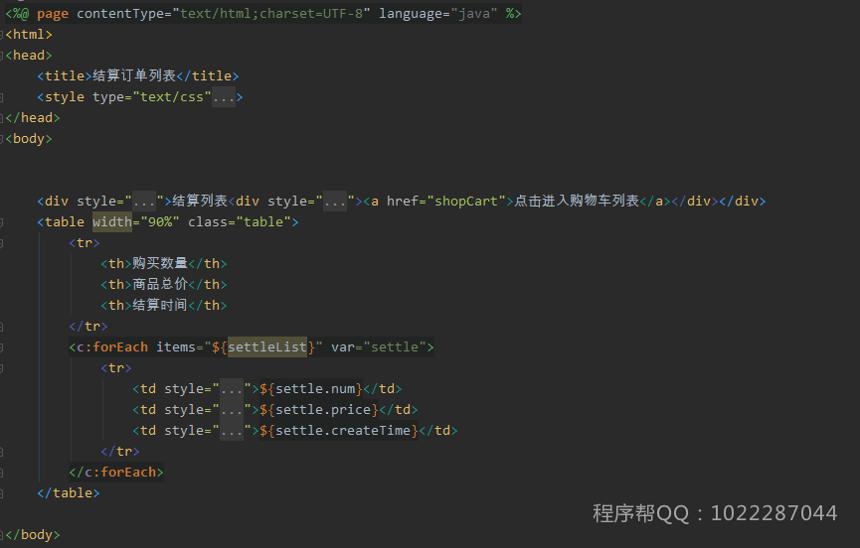Click the 购买数量 table header line
The height and width of the screenshot is (548, 860).
point(163,264)
